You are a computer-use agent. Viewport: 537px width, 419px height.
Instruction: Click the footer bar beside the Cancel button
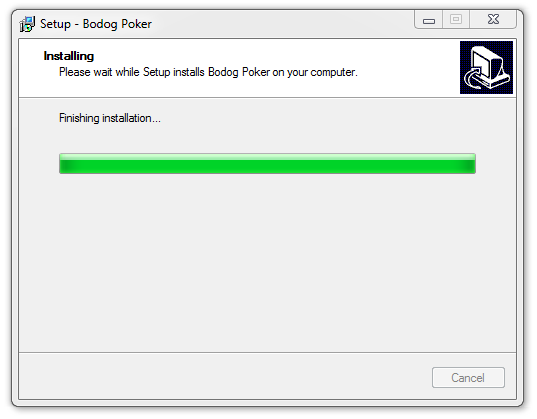click(223, 377)
